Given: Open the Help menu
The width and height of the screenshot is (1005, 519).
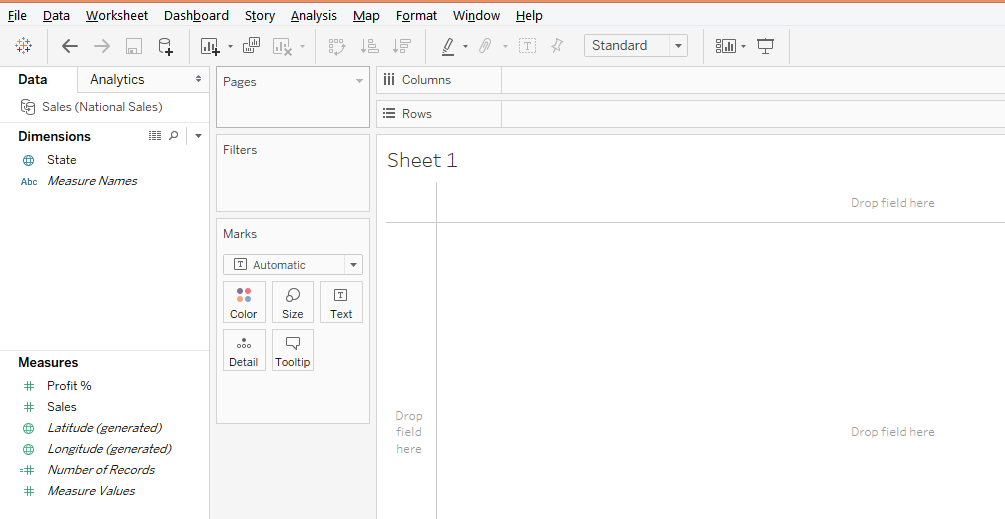Looking at the screenshot, I should click(529, 15).
